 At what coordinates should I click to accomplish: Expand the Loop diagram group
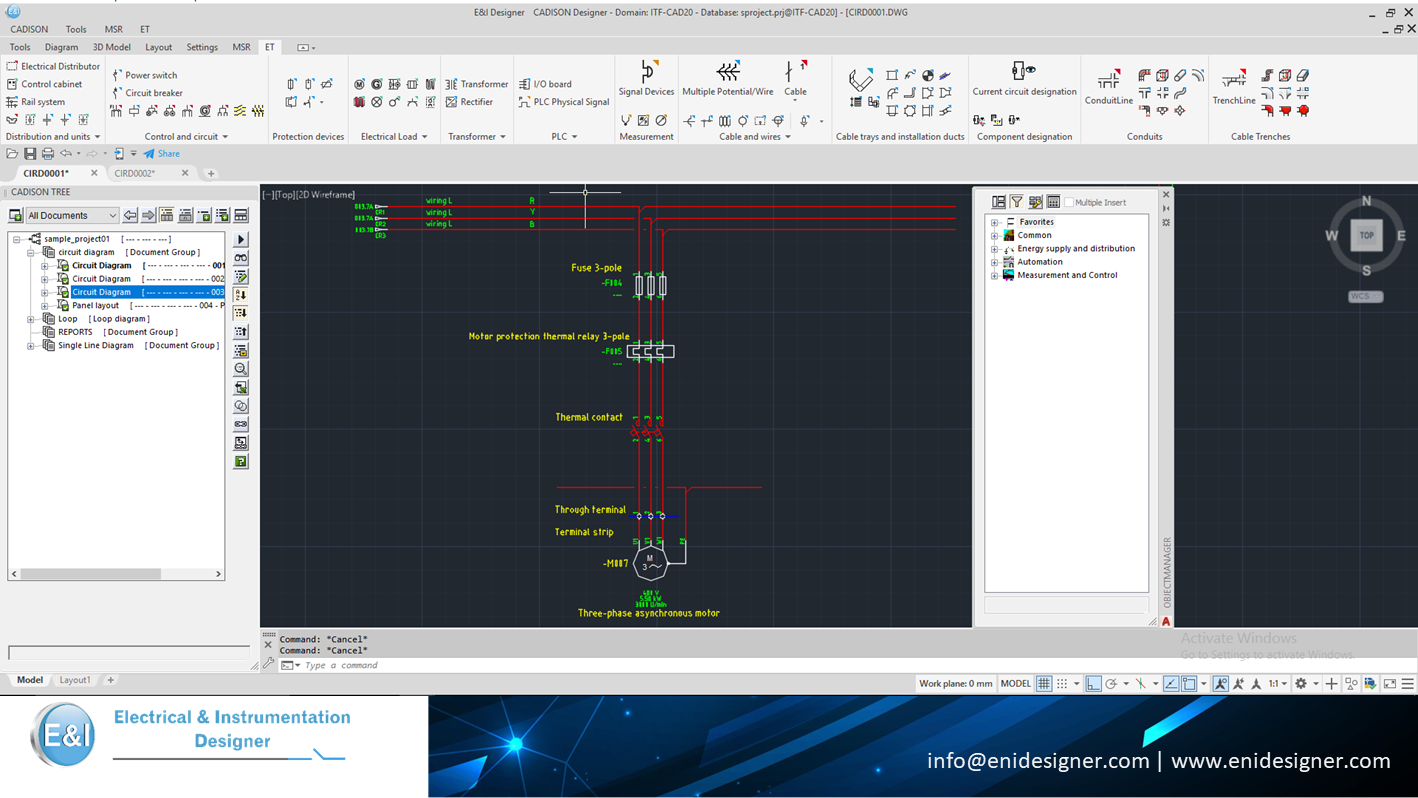[x=31, y=319]
